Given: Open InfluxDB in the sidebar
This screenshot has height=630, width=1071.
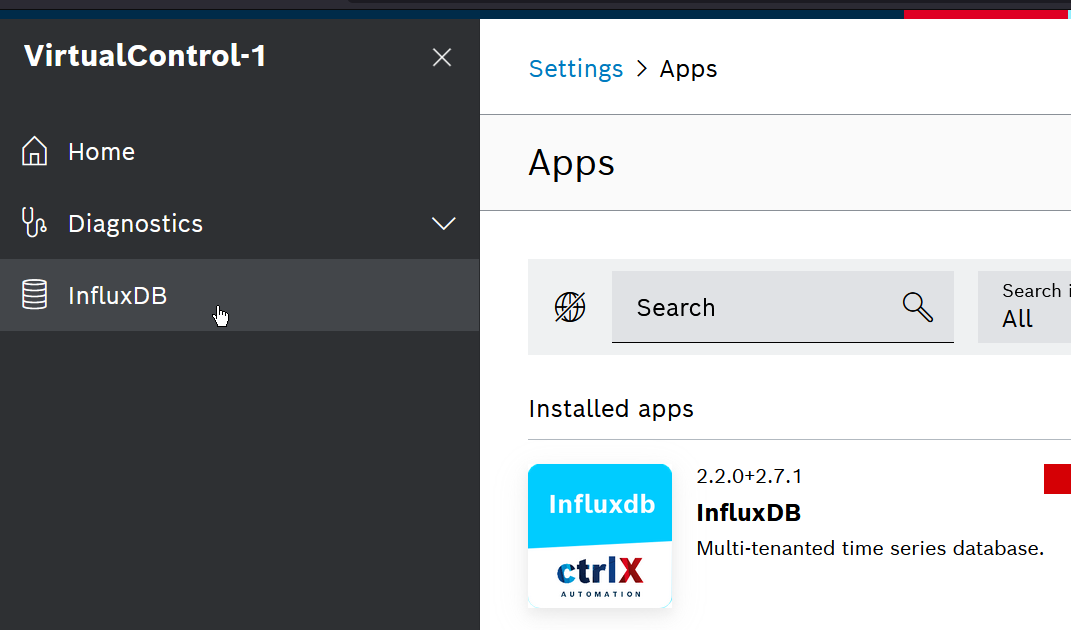Looking at the screenshot, I should 239,295.
